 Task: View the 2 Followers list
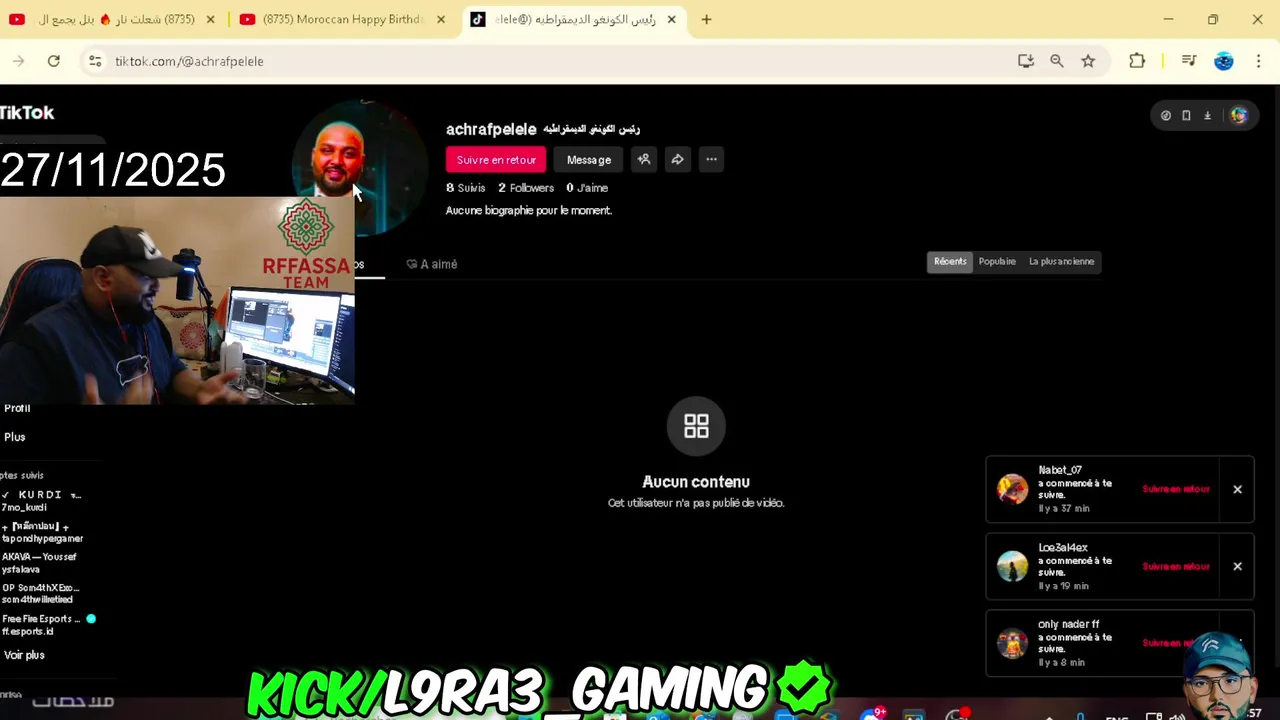[x=526, y=188]
